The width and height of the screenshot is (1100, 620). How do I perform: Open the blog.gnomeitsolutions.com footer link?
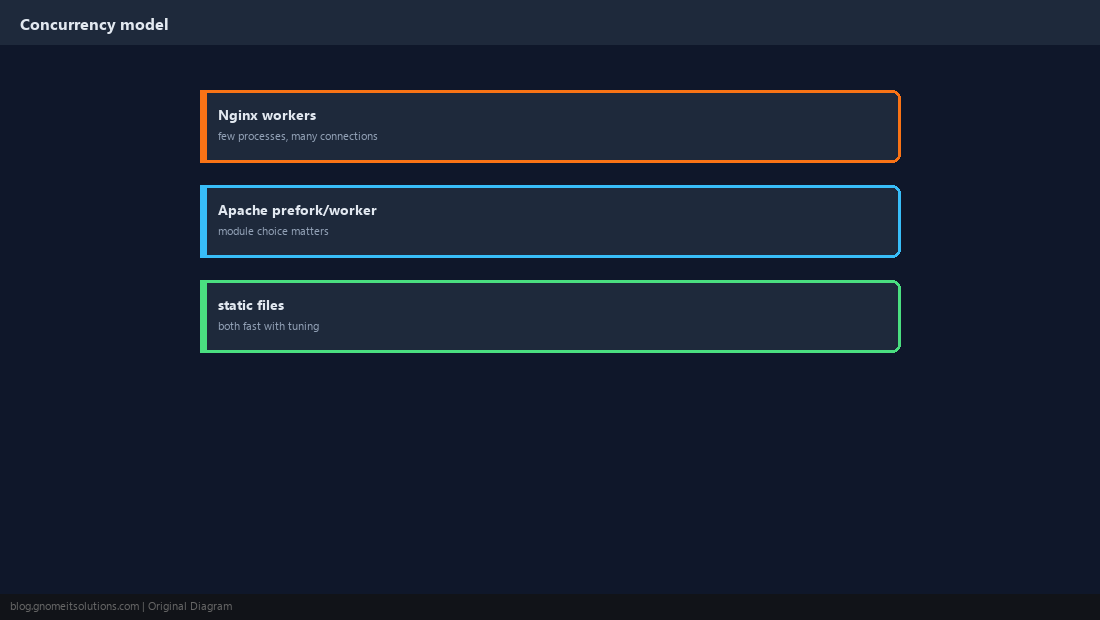74,607
